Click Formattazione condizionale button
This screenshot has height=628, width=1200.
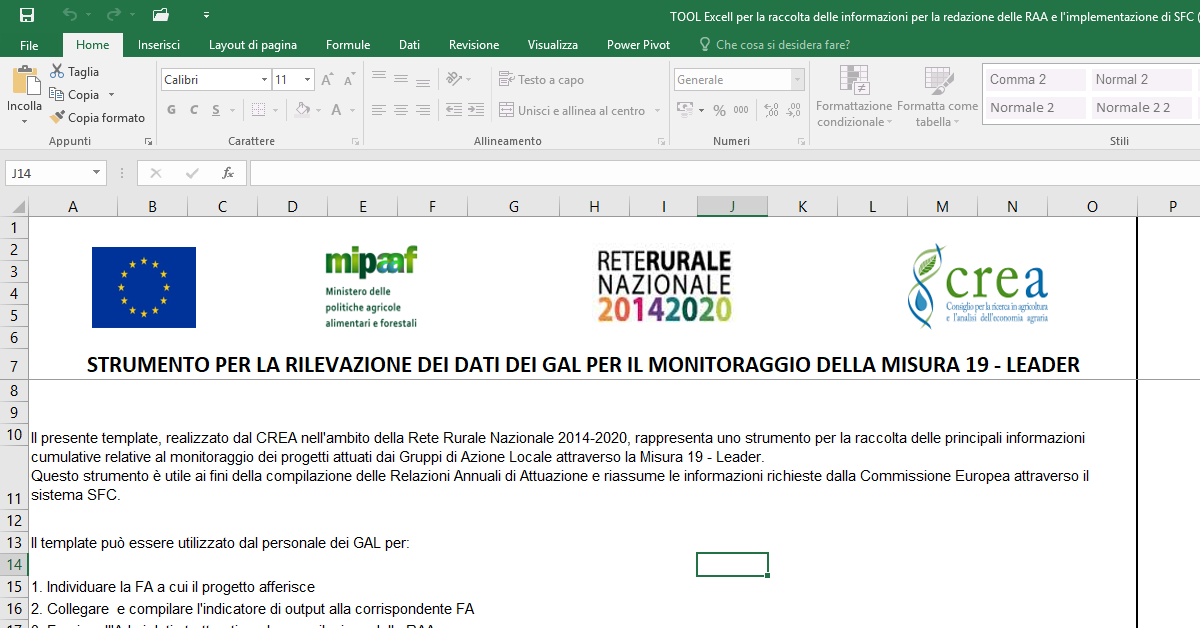853,98
